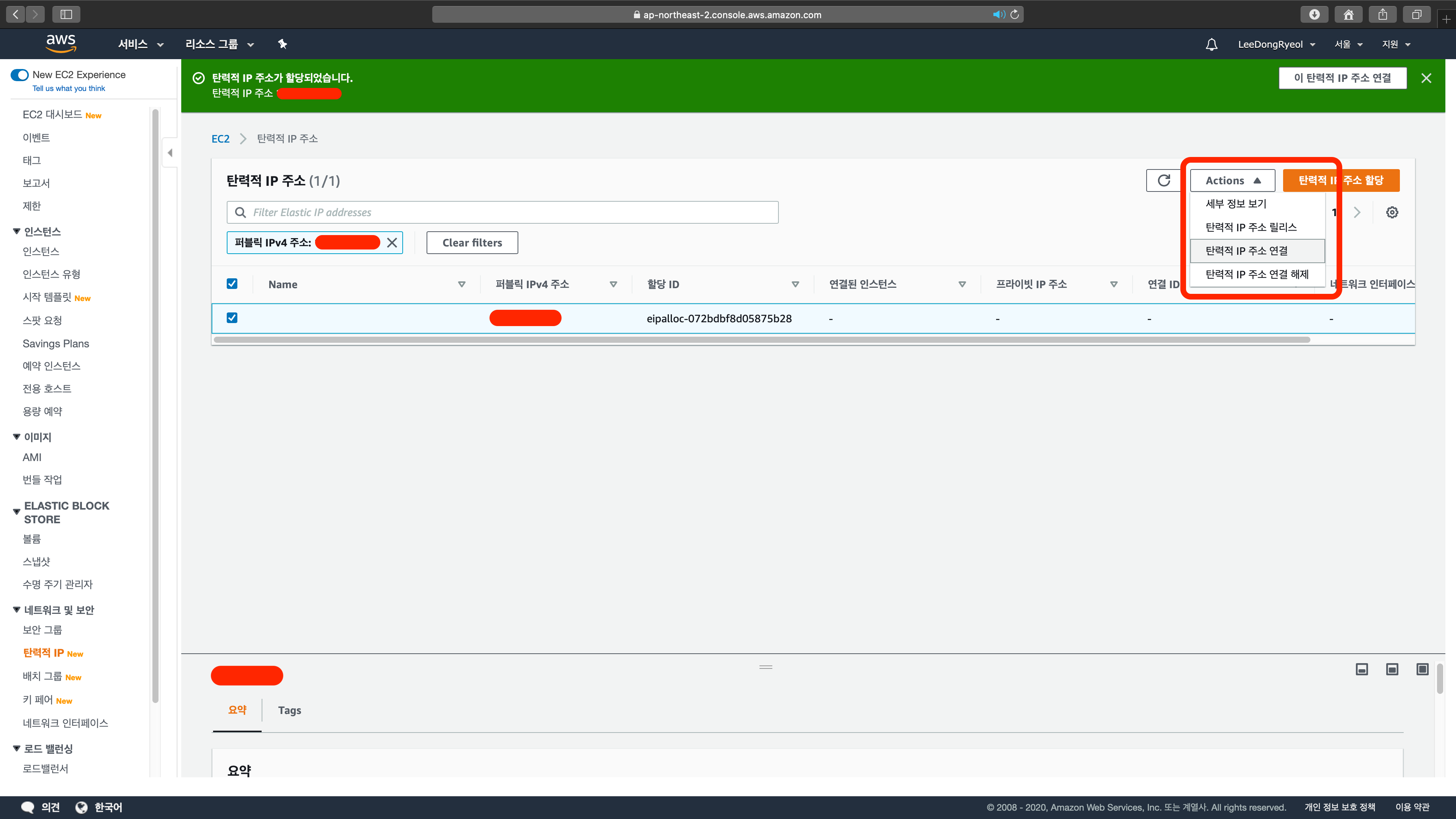Click the AWS logo home icon
1456x819 pixels.
[x=61, y=44]
